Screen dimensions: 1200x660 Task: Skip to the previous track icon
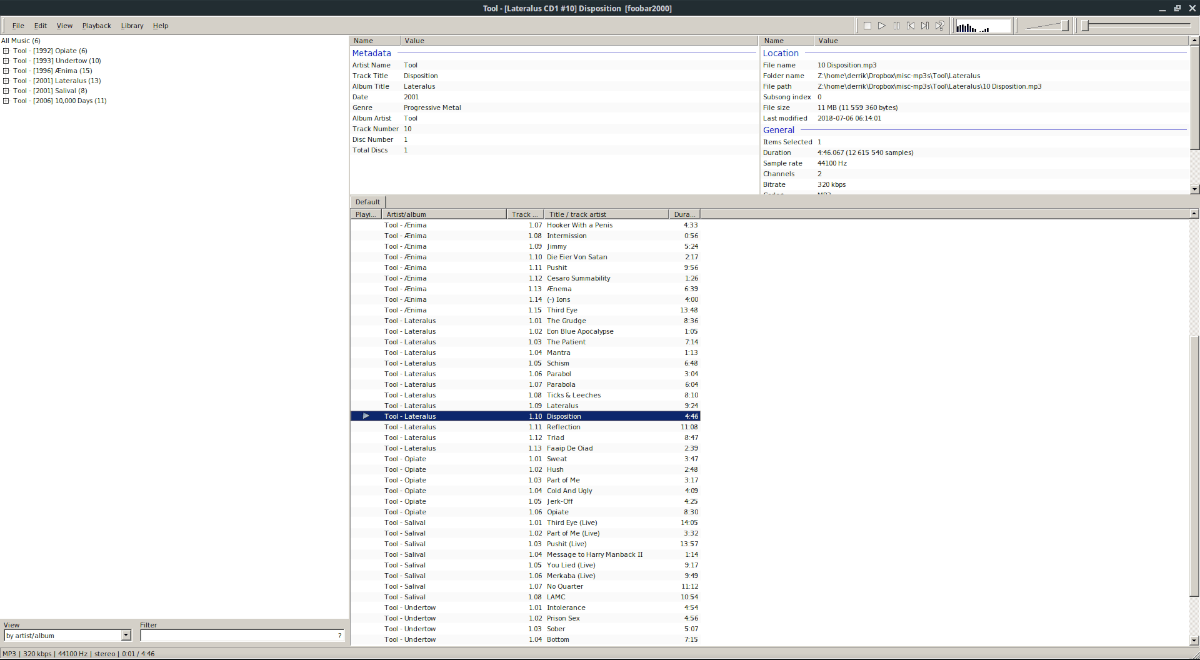coord(911,25)
